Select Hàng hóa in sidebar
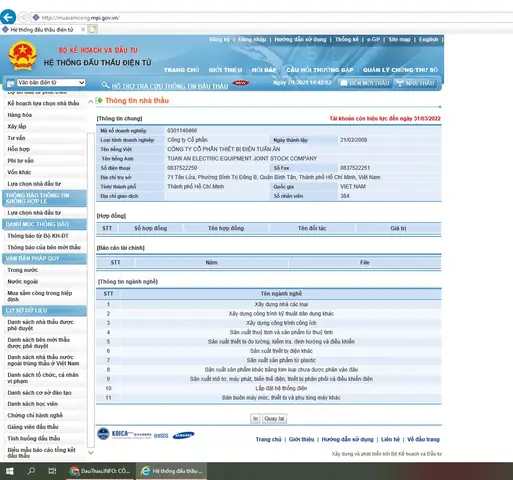513x480 pixels. coord(20,115)
